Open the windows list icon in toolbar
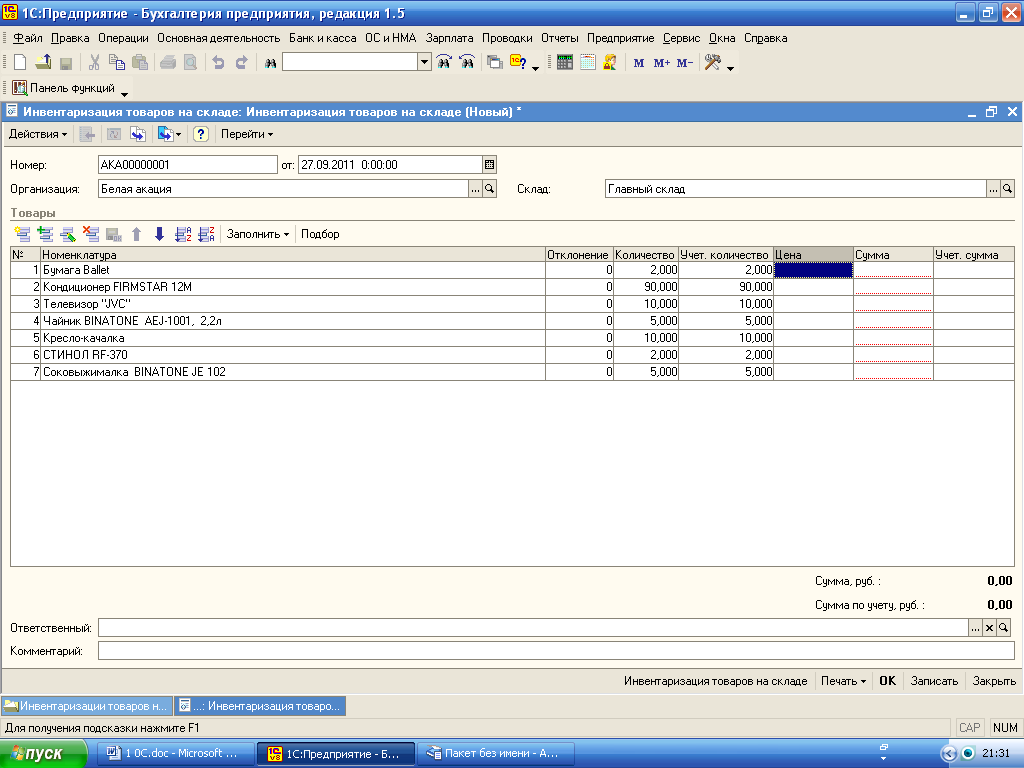The height and width of the screenshot is (768, 1024). [495, 63]
